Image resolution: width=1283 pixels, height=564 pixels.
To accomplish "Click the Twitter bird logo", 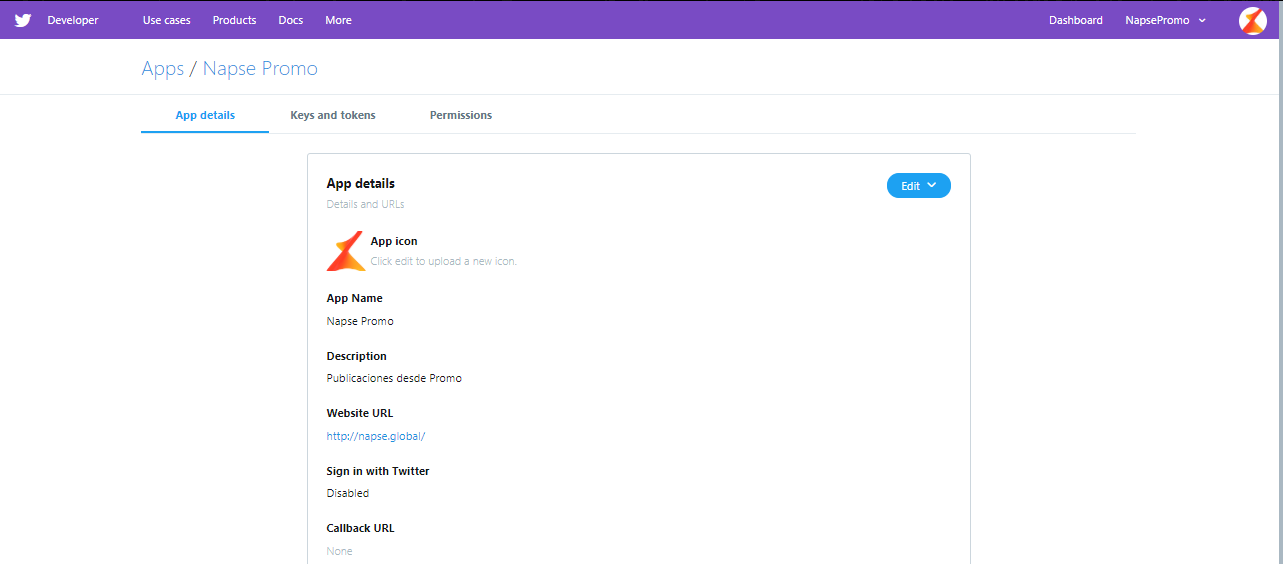I will 23,20.
